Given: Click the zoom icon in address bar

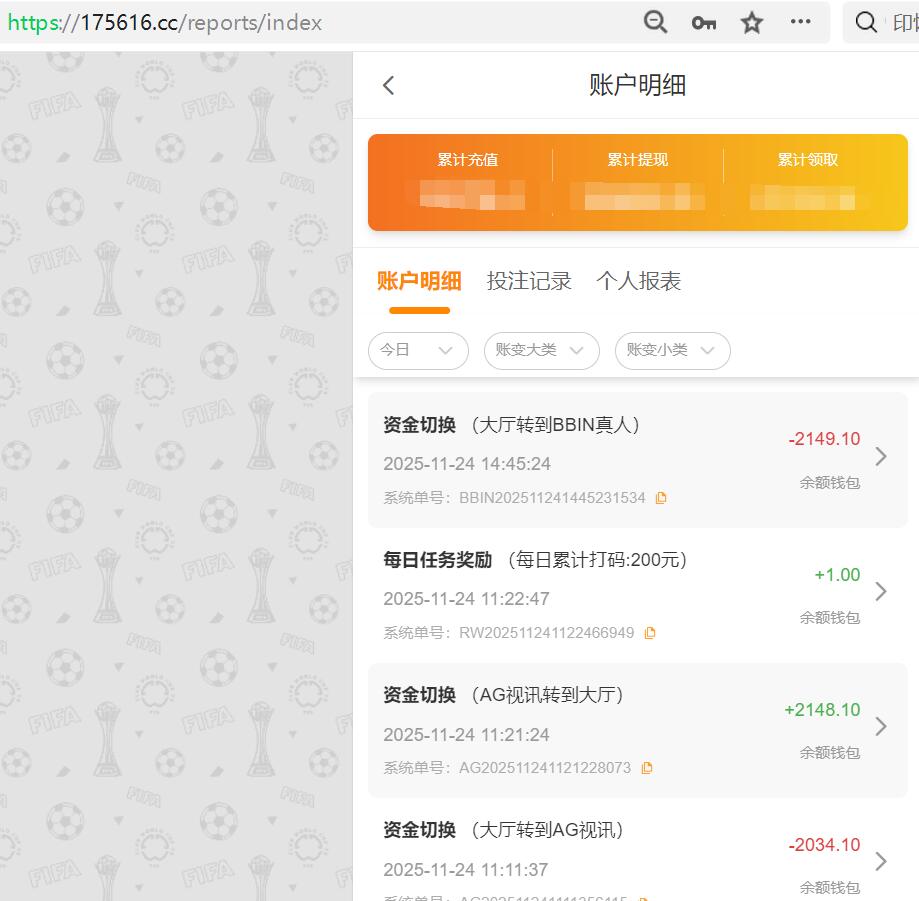Looking at the screenshot, I should (x=655, y=21).
